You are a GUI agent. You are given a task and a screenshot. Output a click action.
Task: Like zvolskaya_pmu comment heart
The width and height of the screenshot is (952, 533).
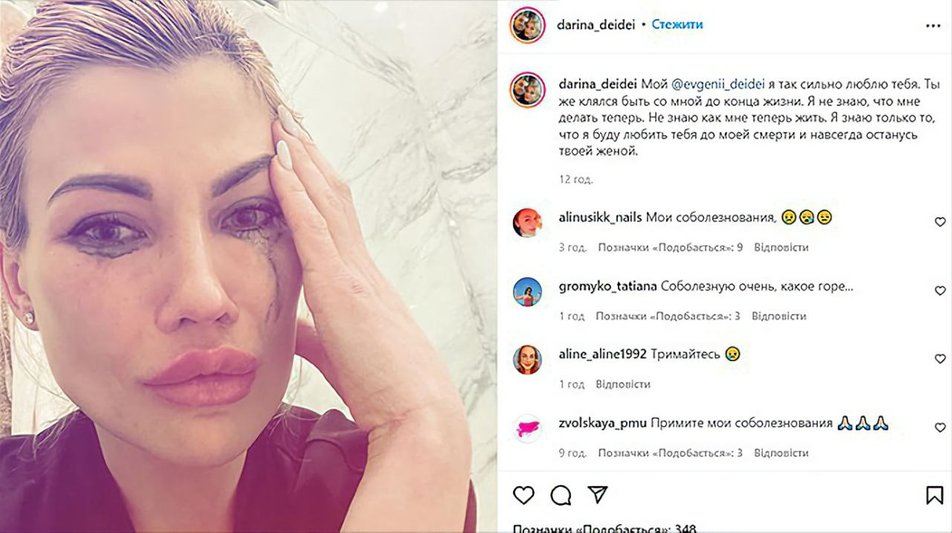coord(940,428)
